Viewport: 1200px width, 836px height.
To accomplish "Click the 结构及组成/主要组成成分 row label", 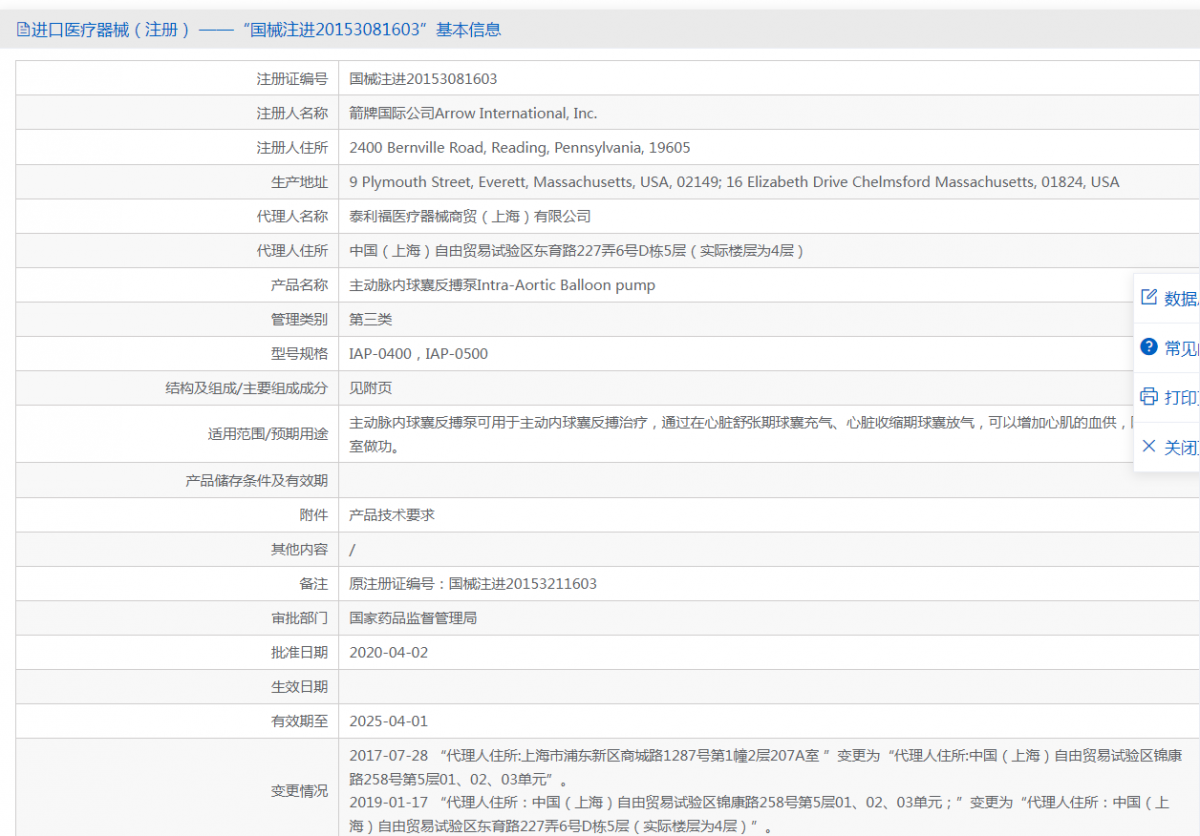I will click(246, 388).
